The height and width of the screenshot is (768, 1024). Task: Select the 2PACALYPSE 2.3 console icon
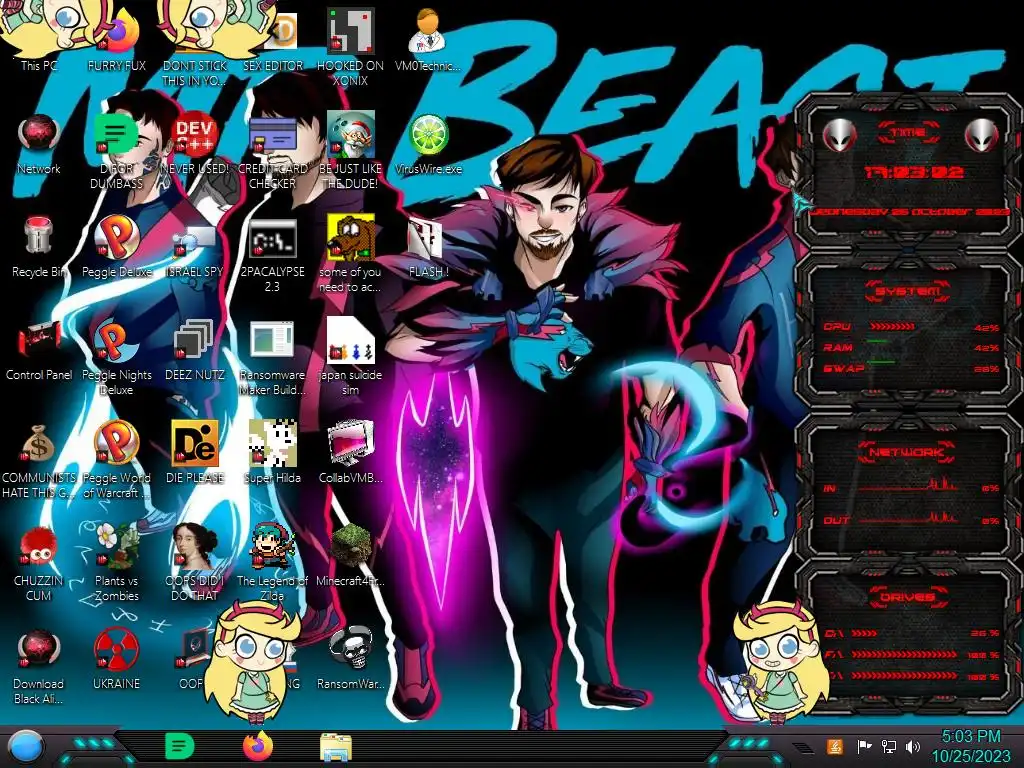272,254
